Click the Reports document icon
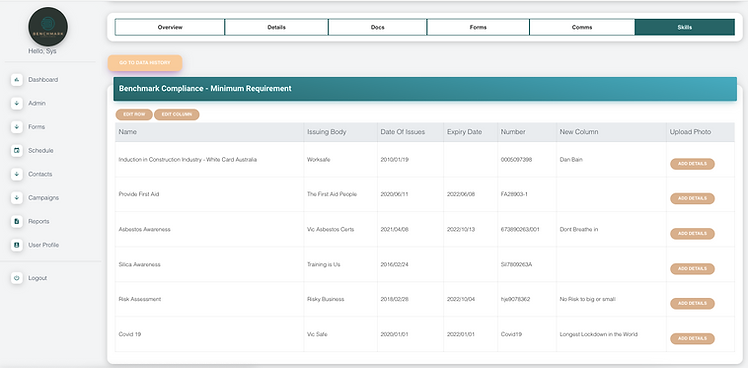Image resolution: width=748 pixels, height=368 pixels. pos(17,221)
